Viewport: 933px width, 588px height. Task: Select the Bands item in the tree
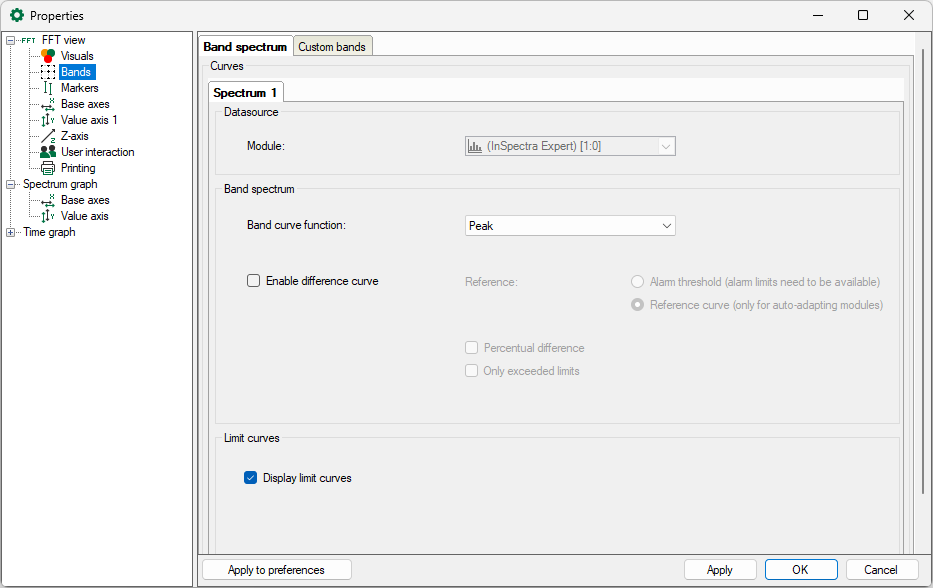pos(76,72)
